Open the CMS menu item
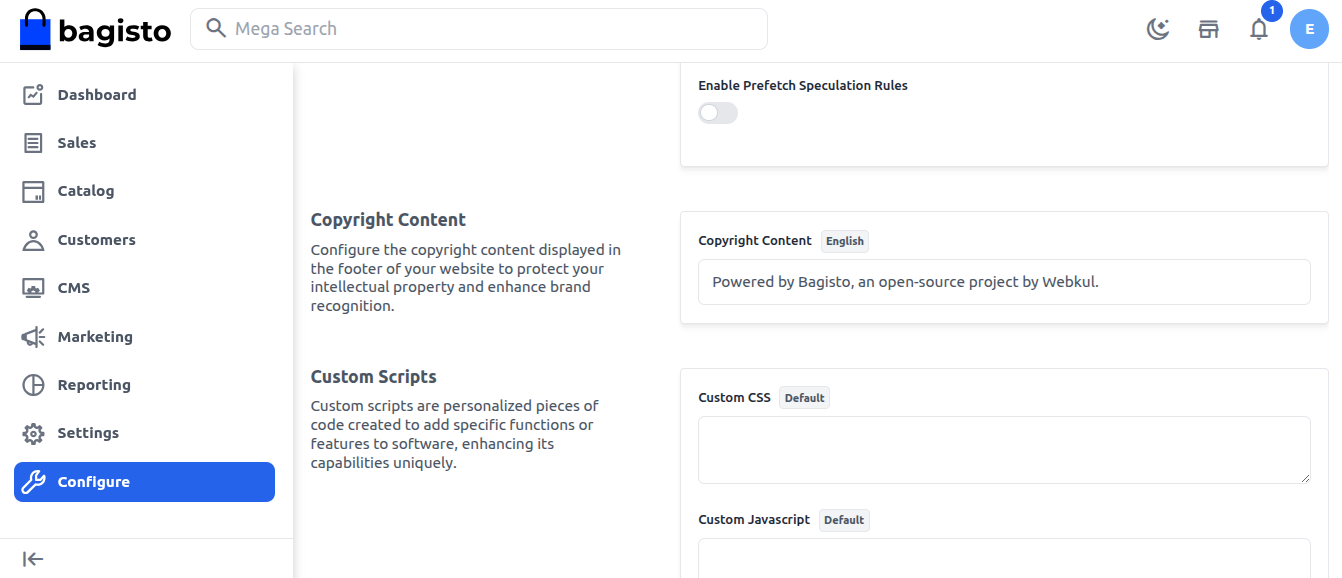The width and height of the screenshot is (1342, 578). coord(74,288)
